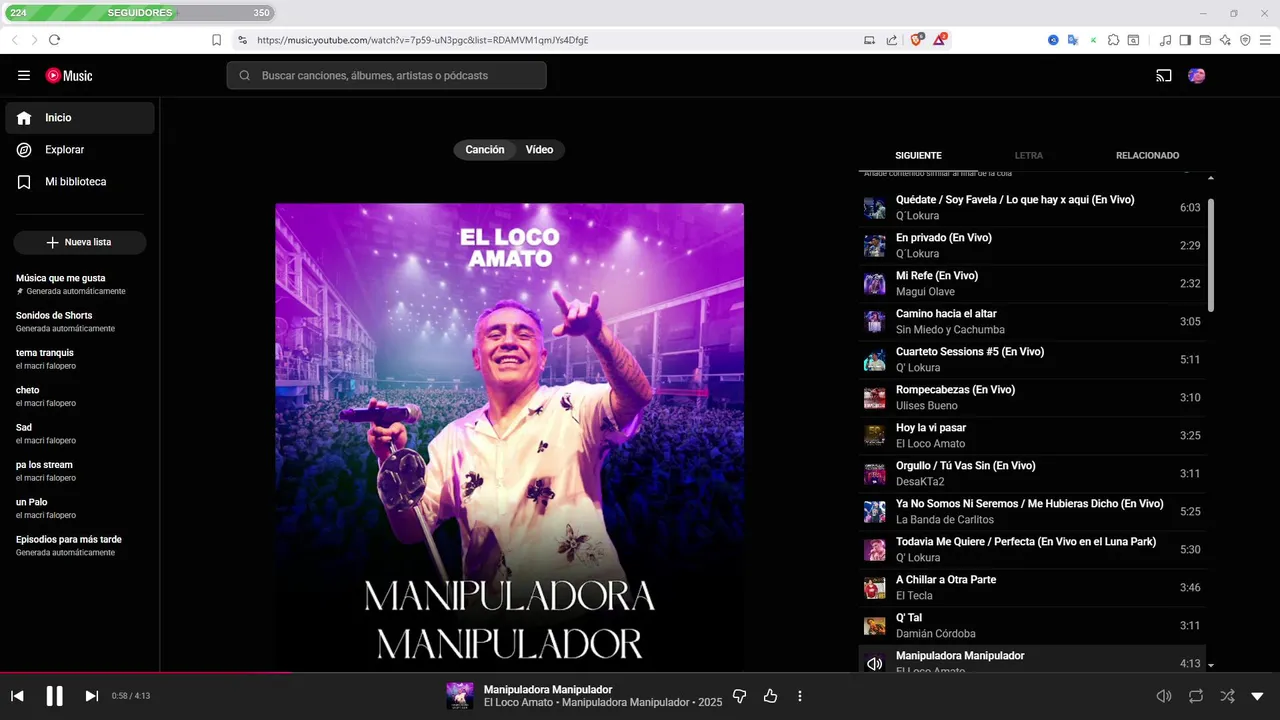
Task: Play Cuarteto Sessions #5 from queue
Action: (x=1032, y=360)
